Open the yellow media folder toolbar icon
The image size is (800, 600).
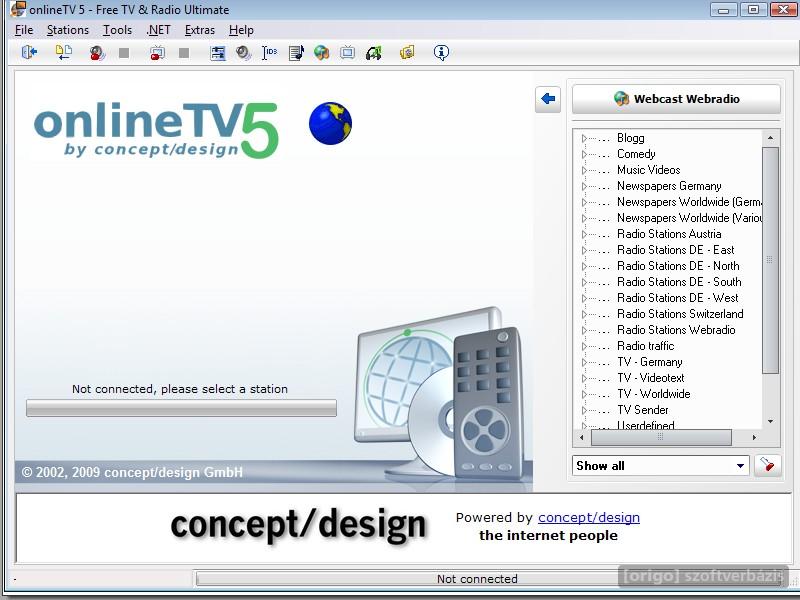(407, 53)
